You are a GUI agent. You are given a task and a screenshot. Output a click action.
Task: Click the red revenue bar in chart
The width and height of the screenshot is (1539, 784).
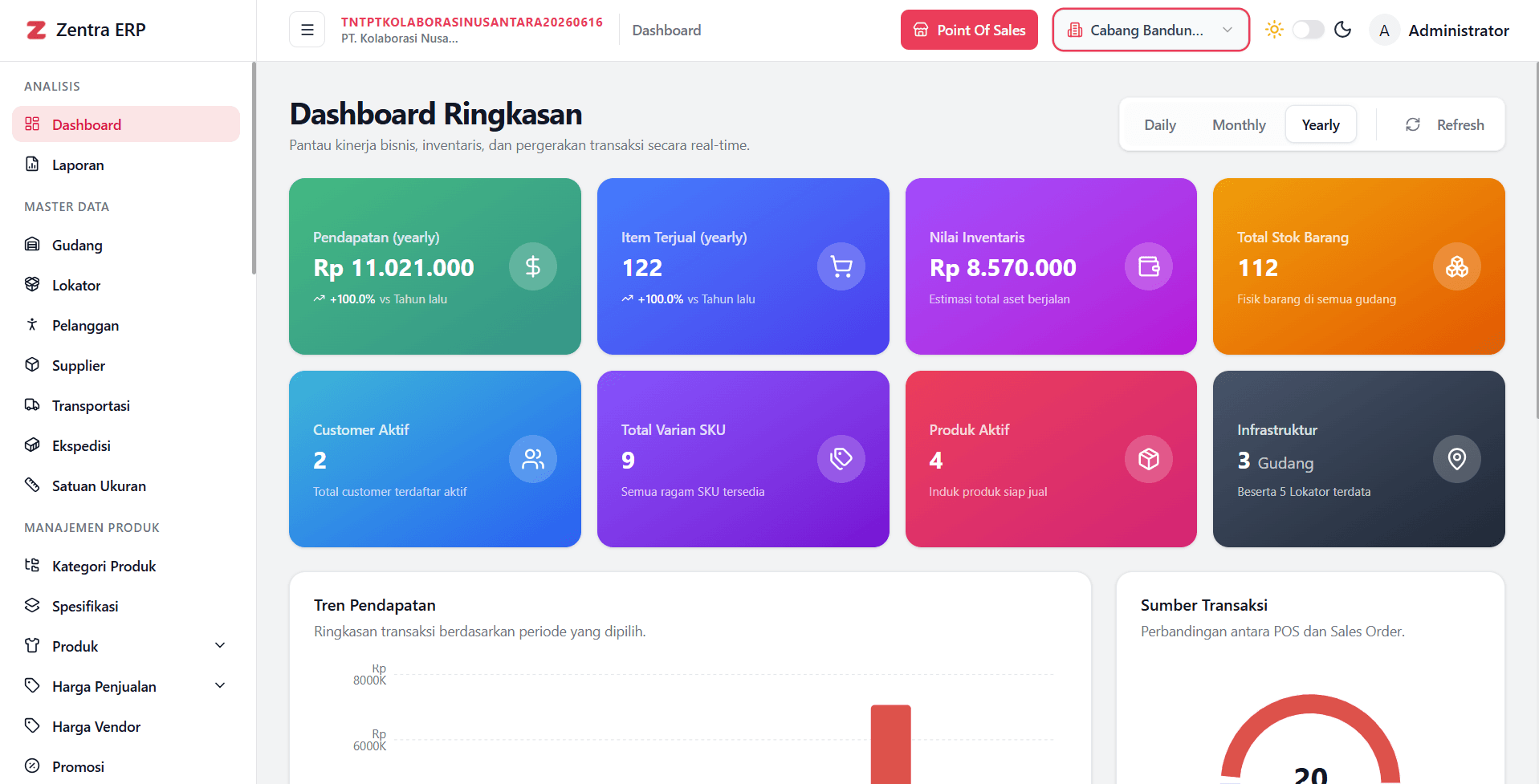[x=891, y=744]
